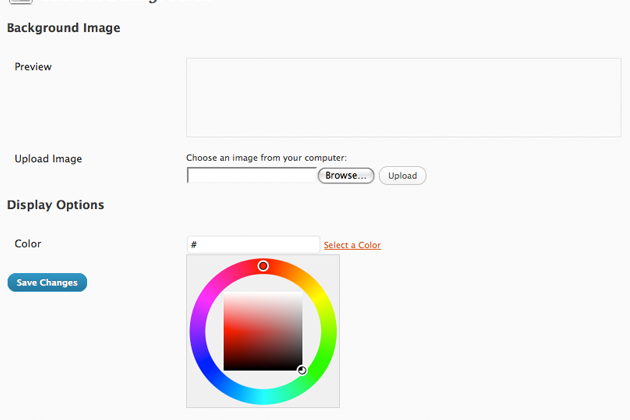
Task: Click the saturation square corner marker
Action: click(x=302, y=370)
